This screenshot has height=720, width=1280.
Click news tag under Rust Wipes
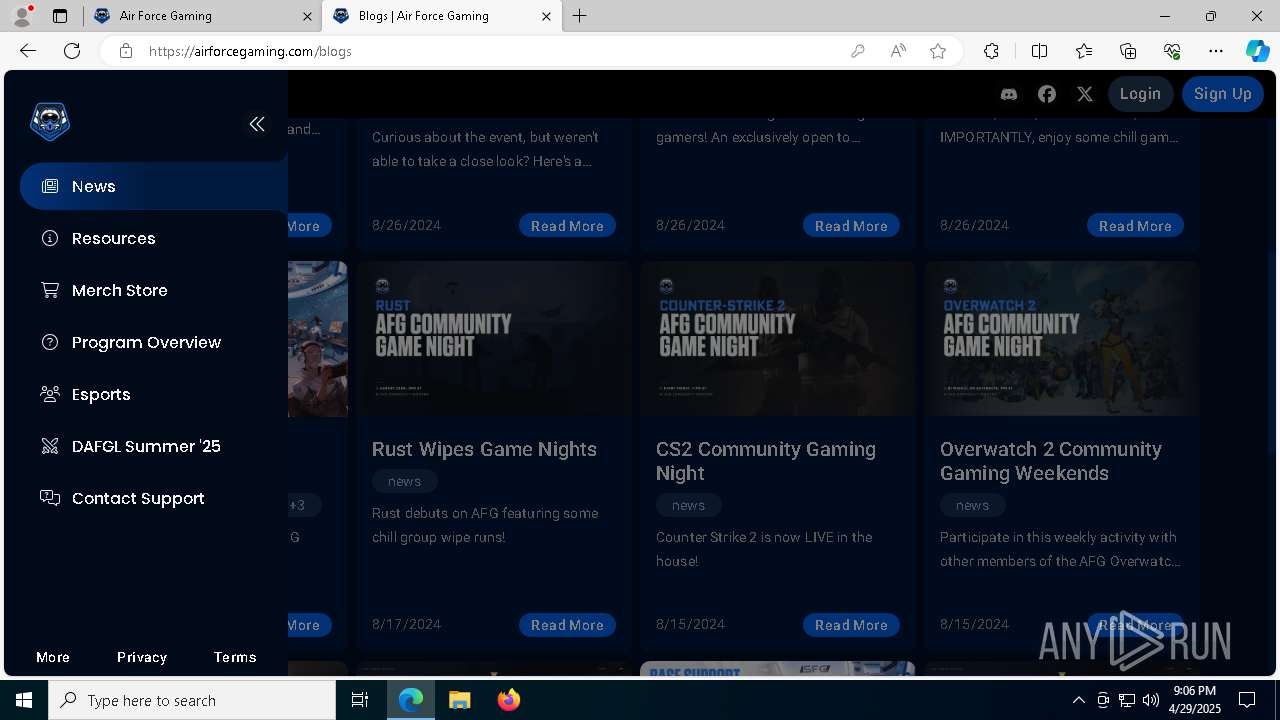[x=404, y=481]
